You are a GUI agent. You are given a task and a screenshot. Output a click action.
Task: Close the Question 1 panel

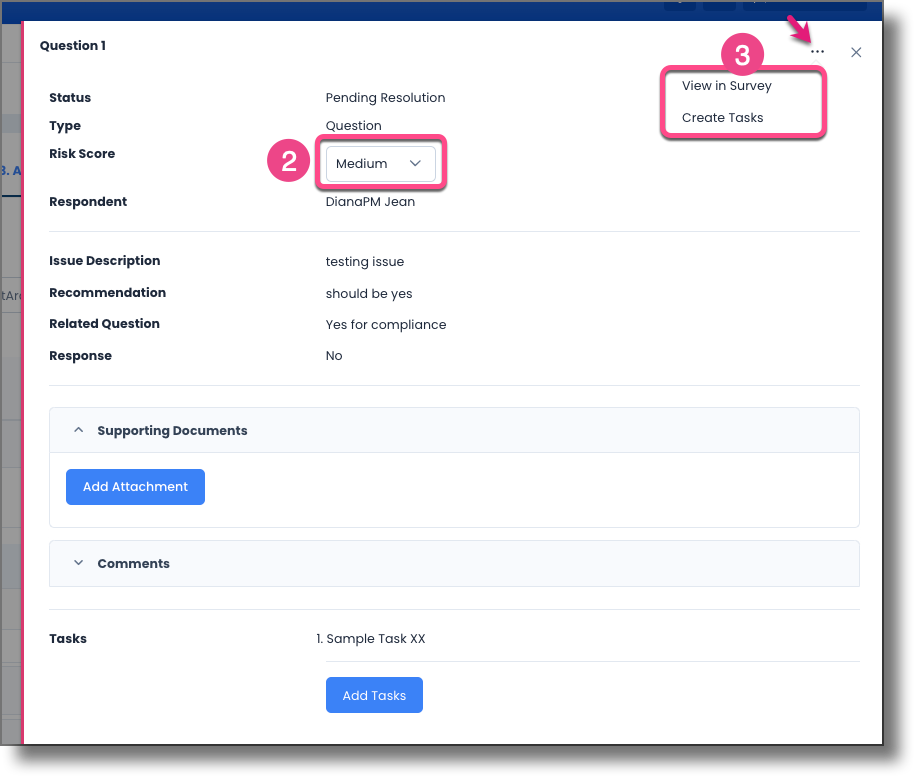(856, 52)
